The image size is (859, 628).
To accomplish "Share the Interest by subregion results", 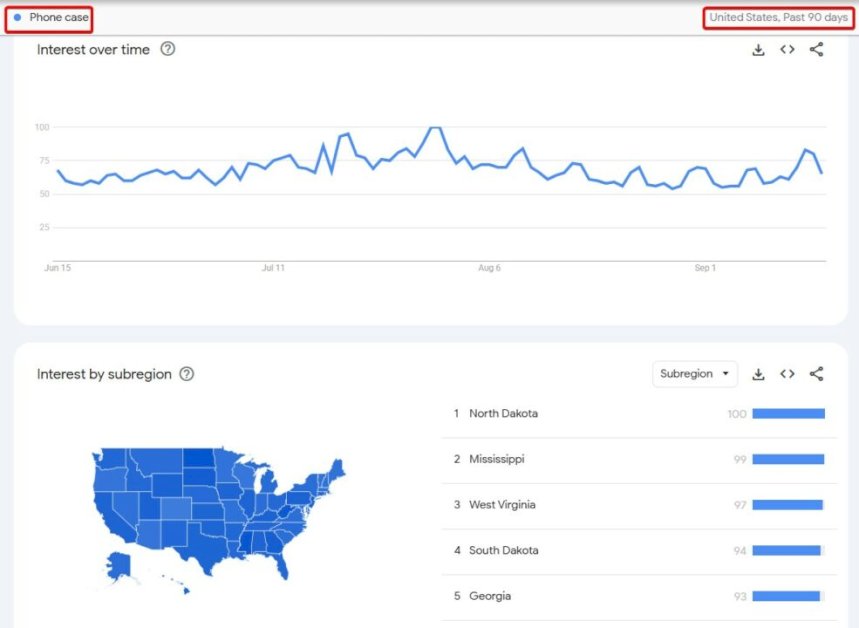I will point(817,373).
